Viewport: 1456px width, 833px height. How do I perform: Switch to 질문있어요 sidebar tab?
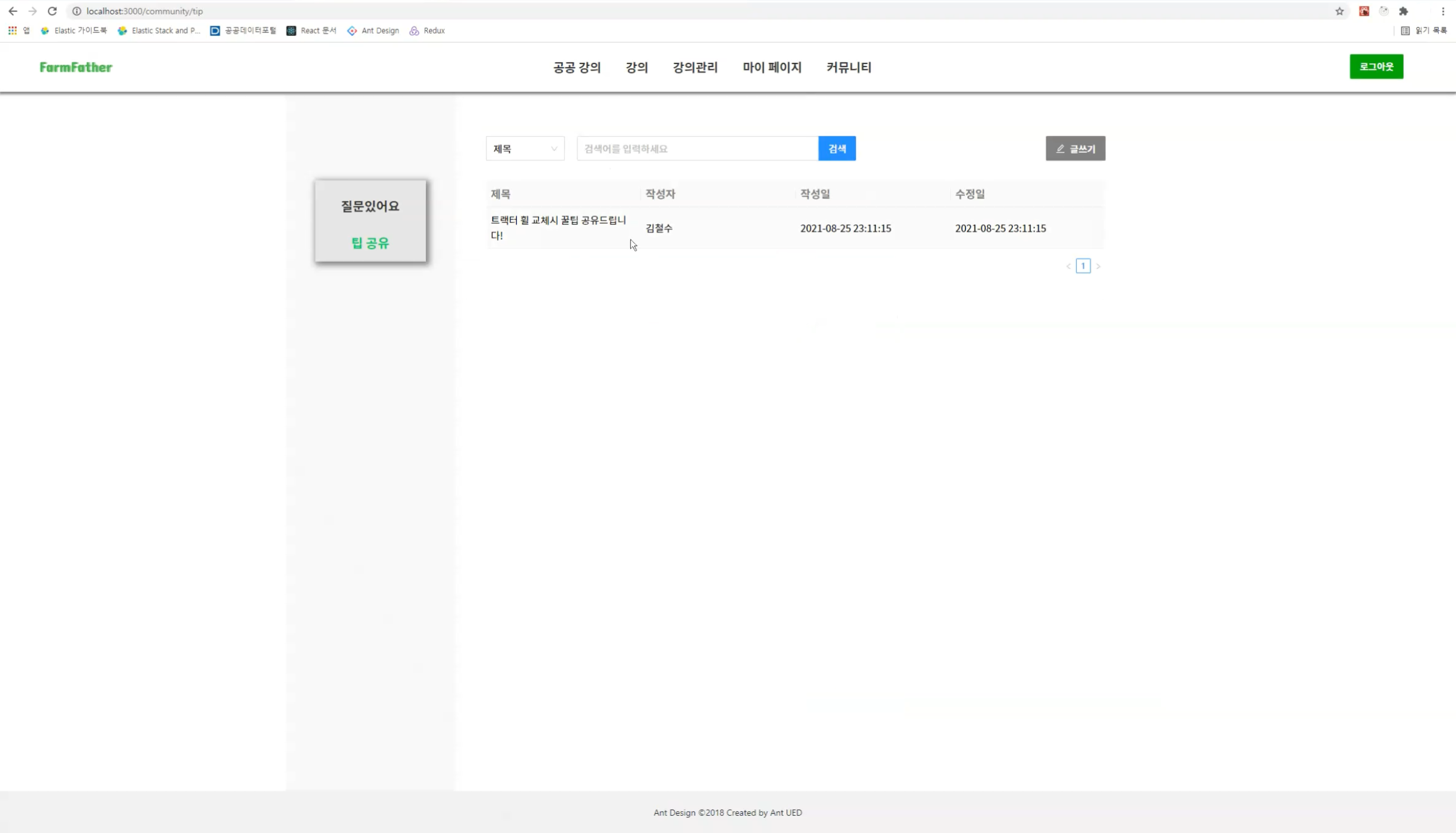[370, 206]
